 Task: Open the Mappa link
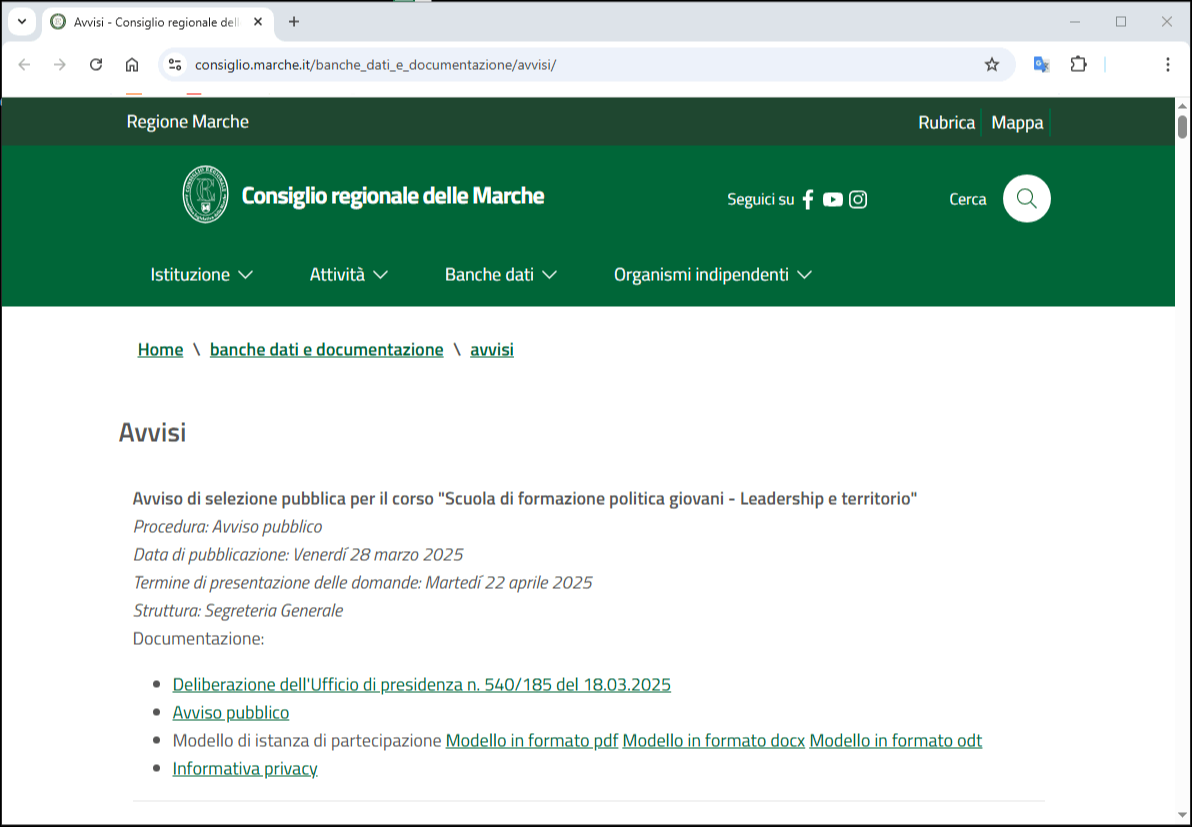point(1017,122)
